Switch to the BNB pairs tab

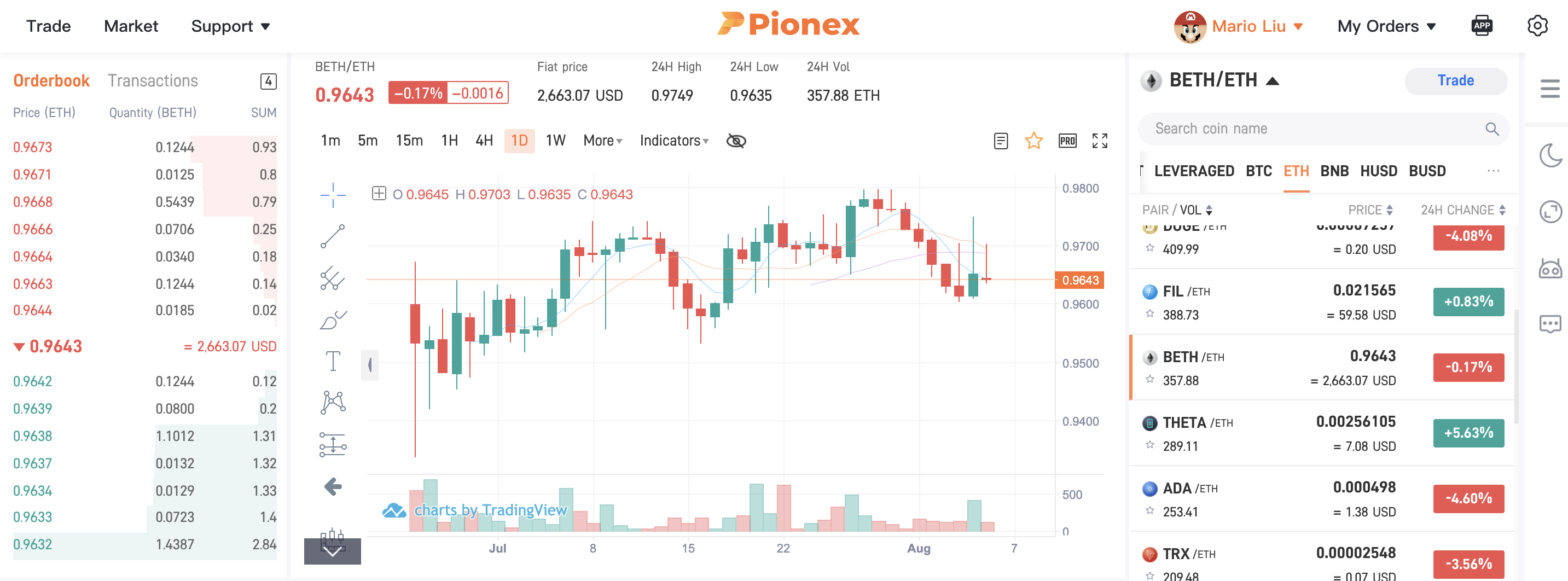point(1334,171)
